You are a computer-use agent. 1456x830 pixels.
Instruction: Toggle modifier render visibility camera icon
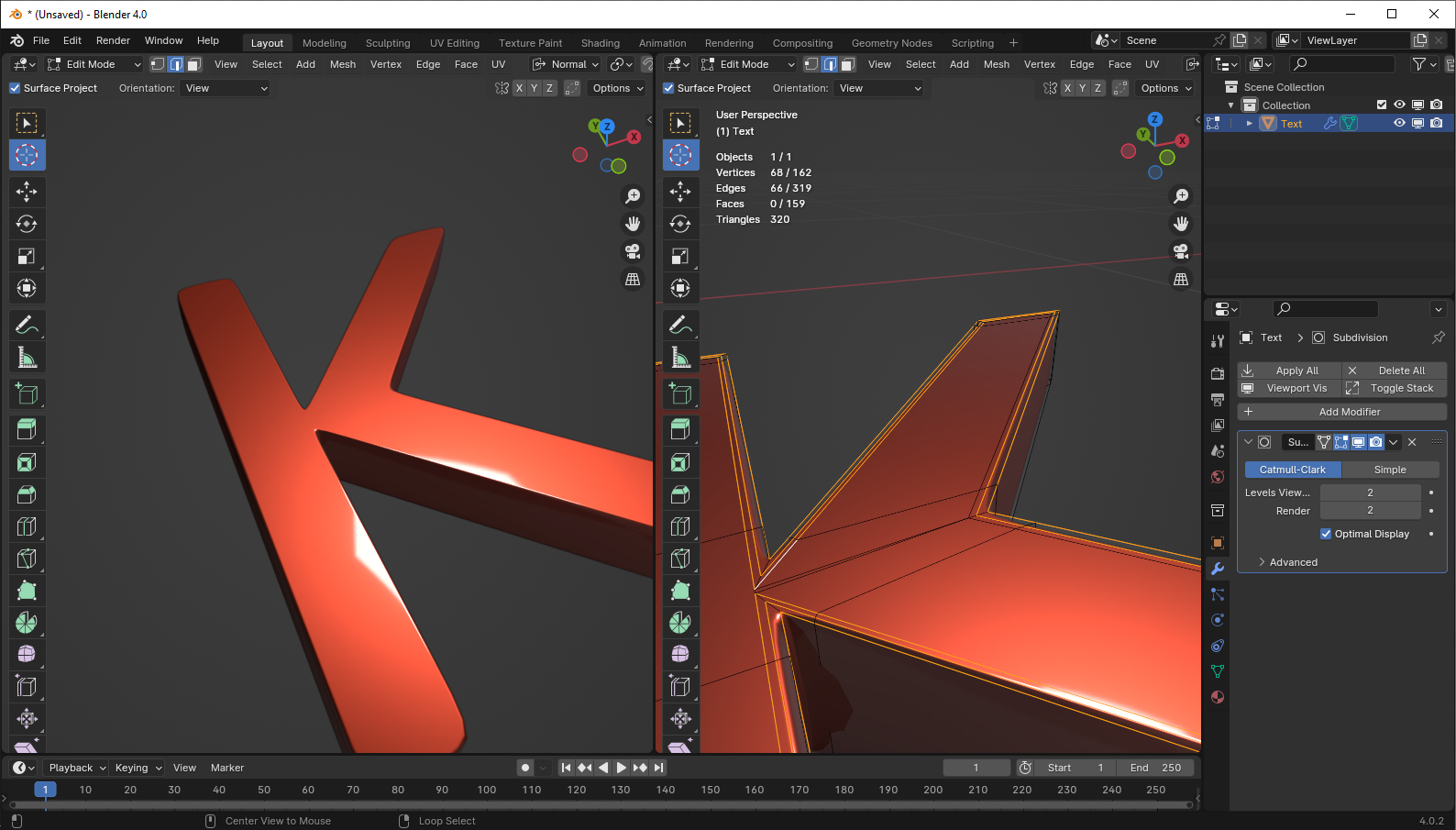(x=1376, y=442)
